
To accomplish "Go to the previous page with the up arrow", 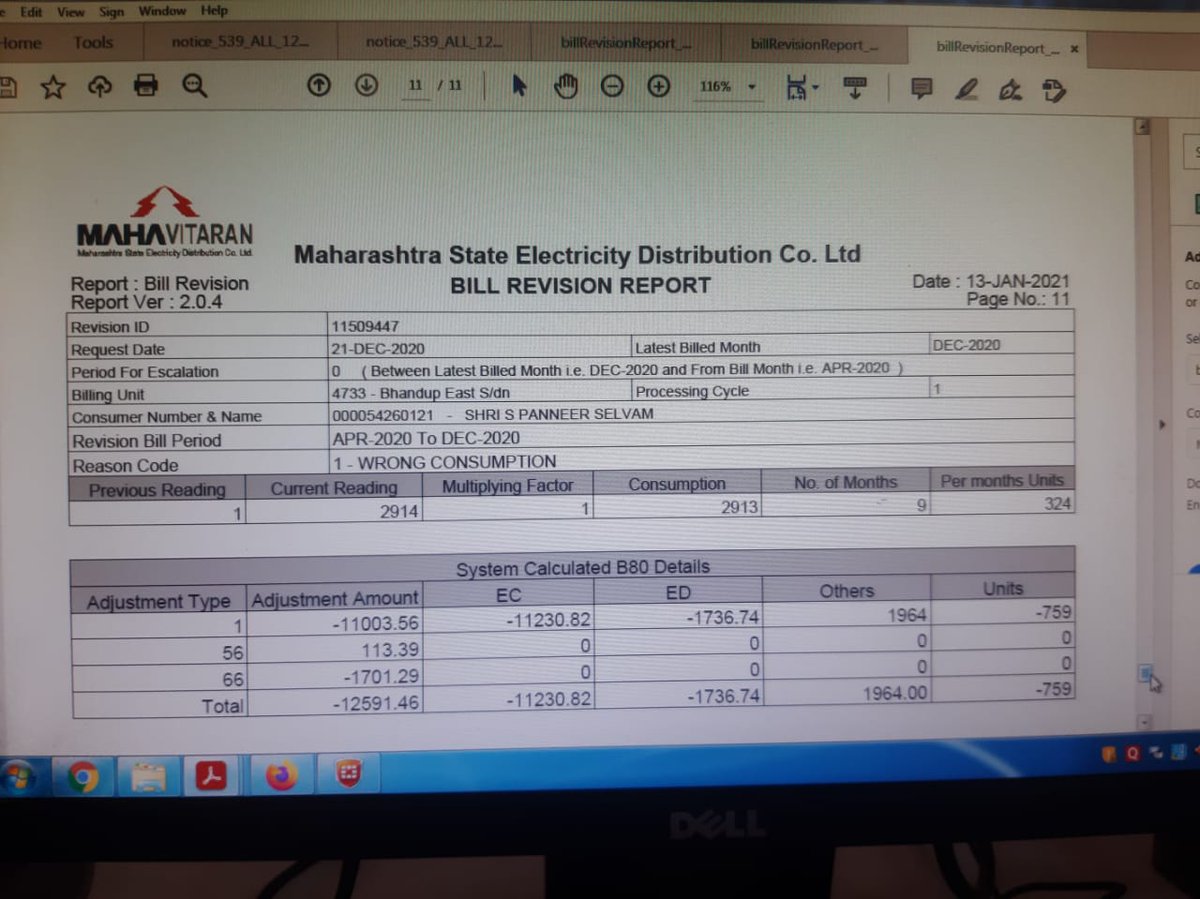I will 319,86.
